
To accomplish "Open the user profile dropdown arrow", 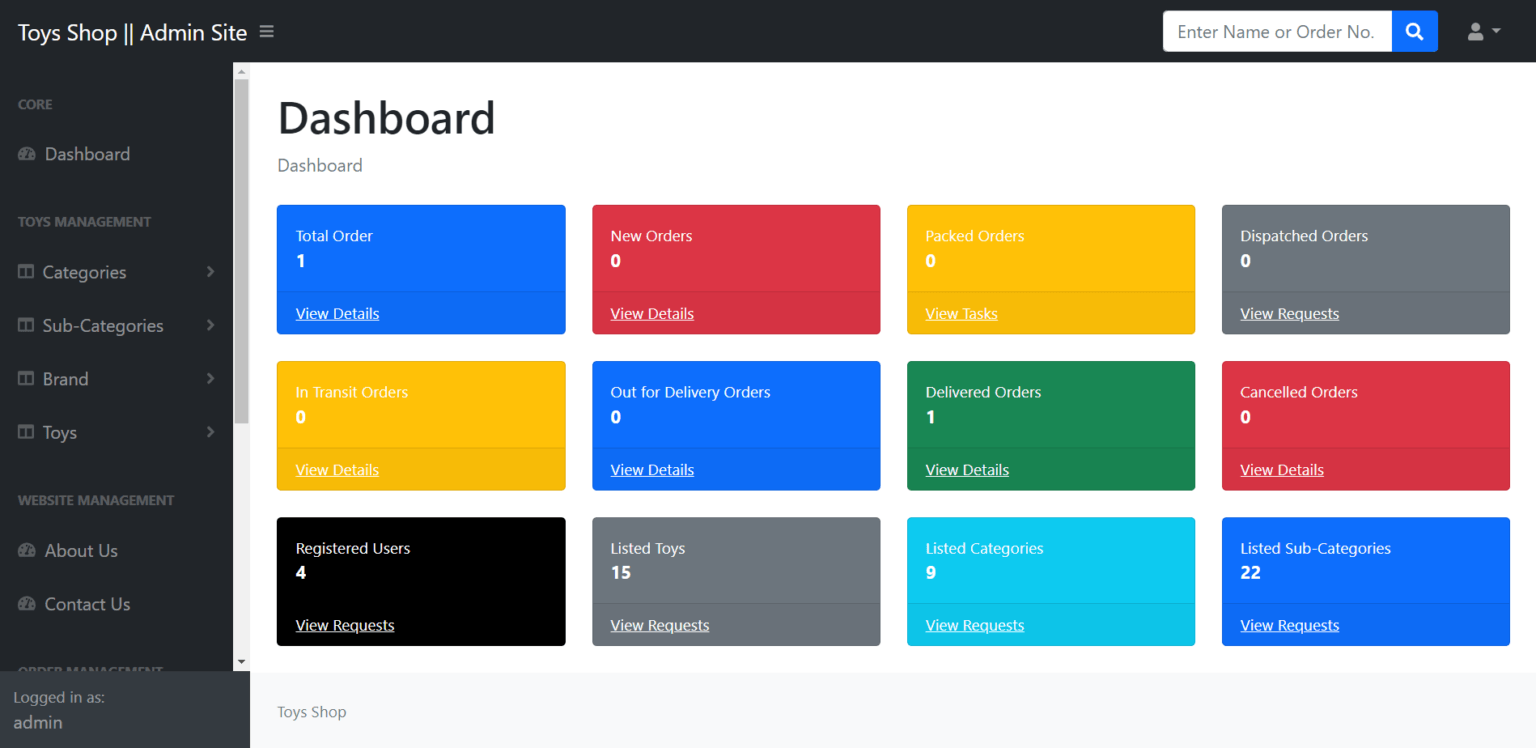I will coord(1496,33).
